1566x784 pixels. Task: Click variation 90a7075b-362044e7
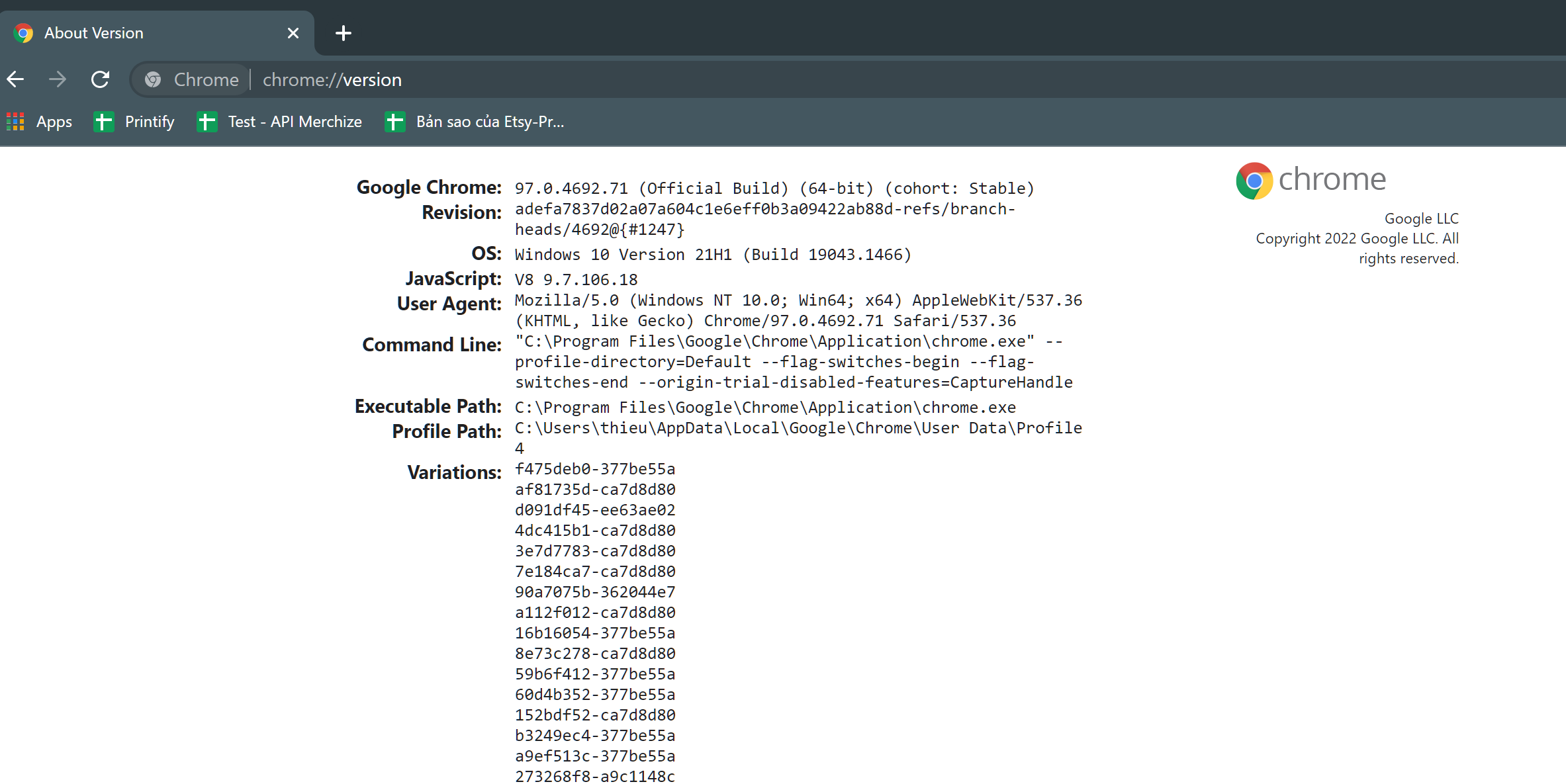(x=595, y=592)
